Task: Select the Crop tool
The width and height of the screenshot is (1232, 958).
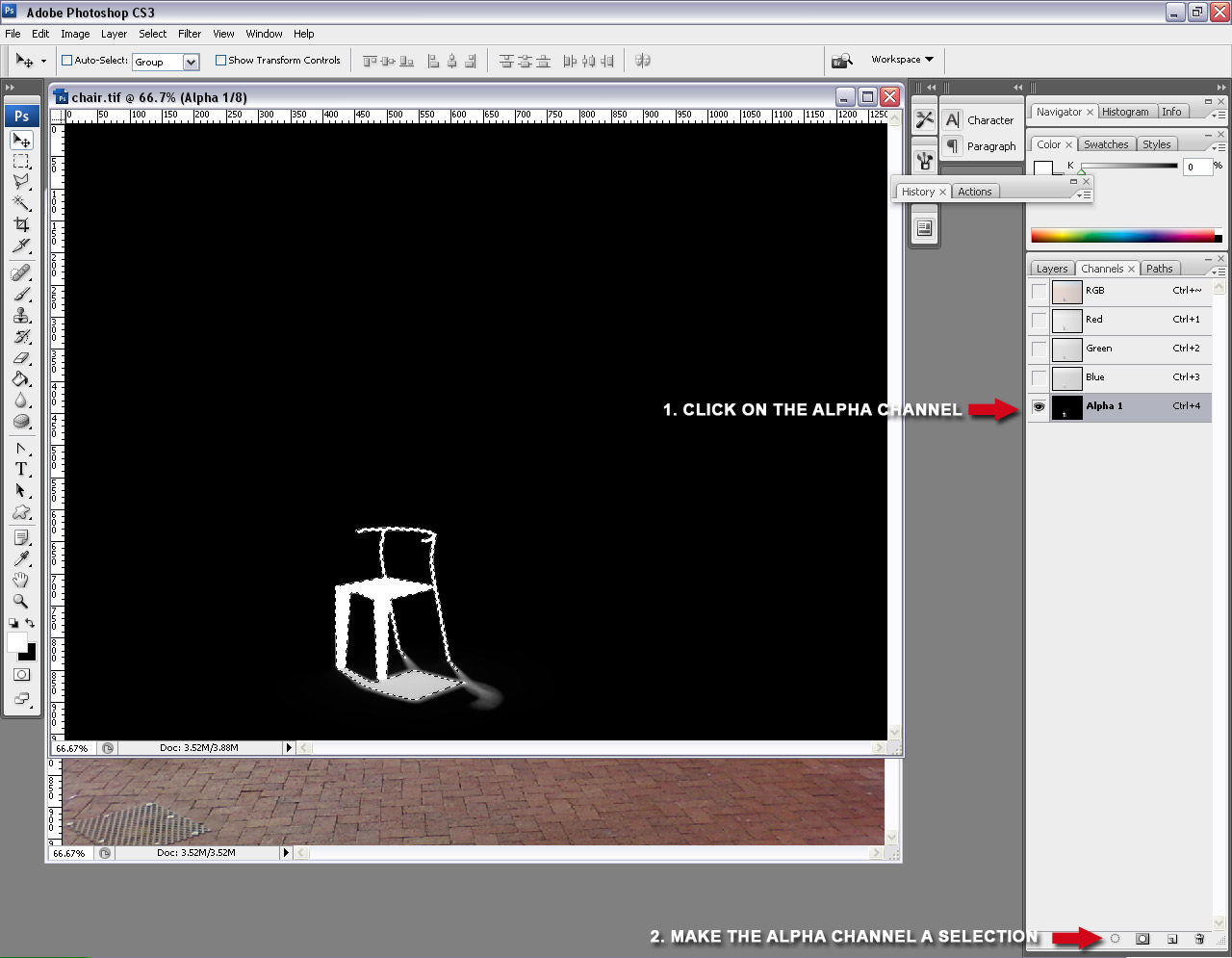Action: coord(21,224)
